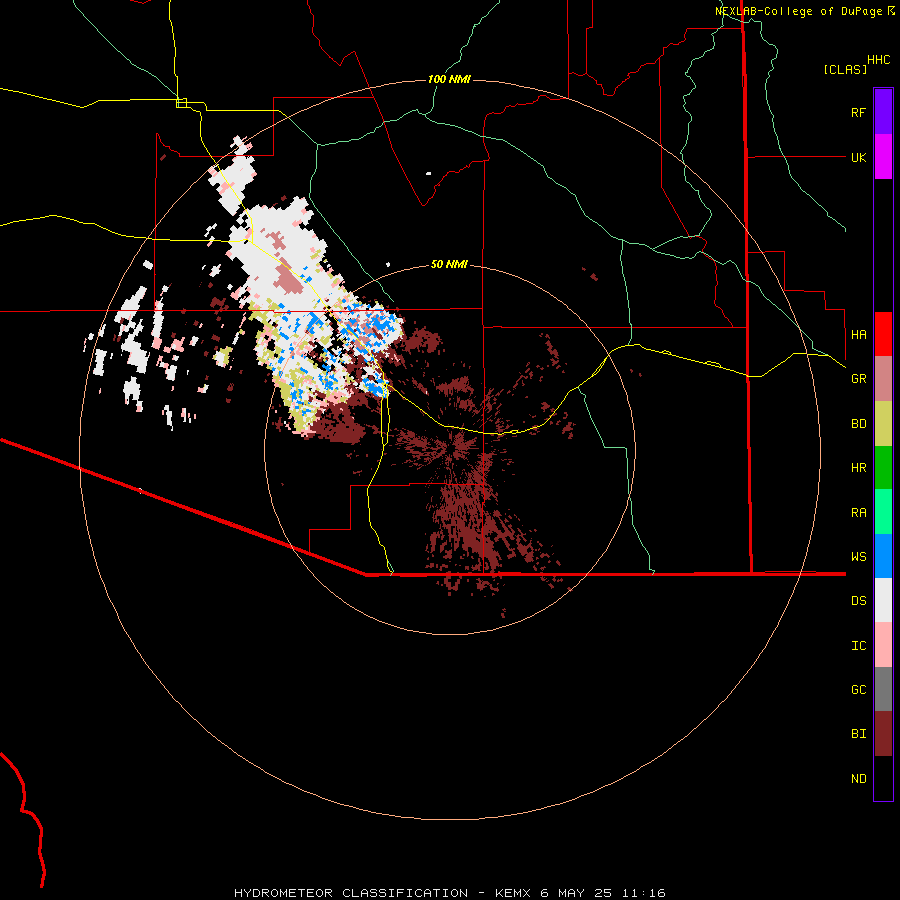Viewport: 900px width, 900px height.
Task: Click the [CLAS] units label
Action: (x=845, y=69)
